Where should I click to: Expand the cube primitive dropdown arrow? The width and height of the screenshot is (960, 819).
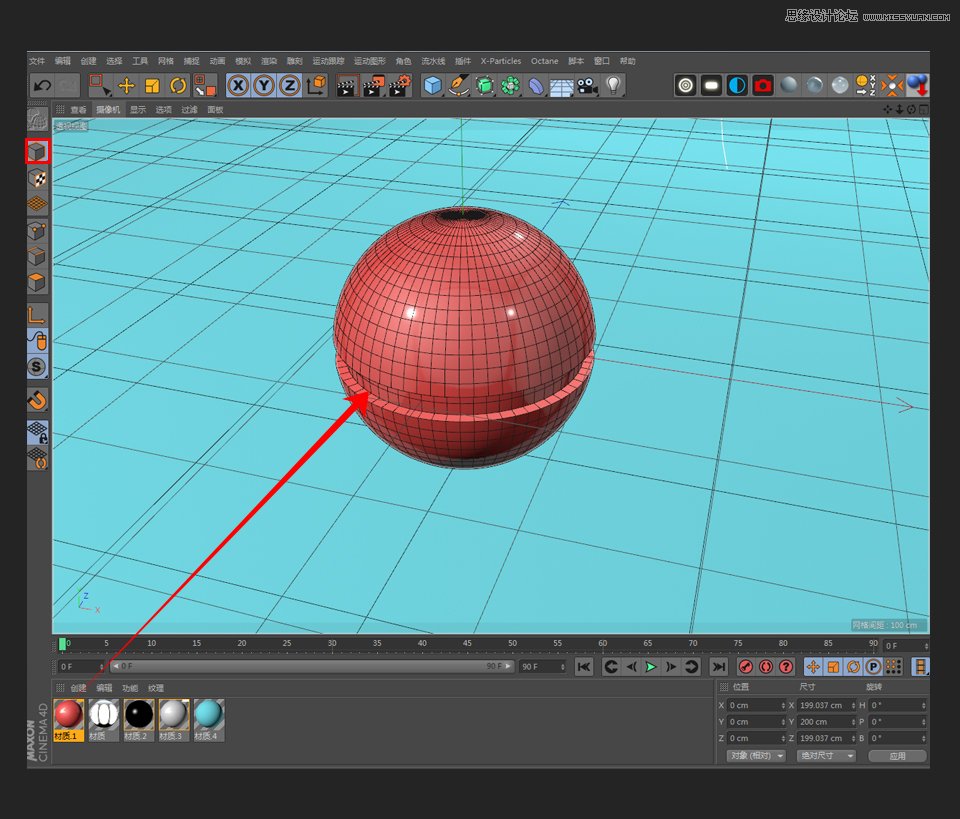pyautogui.click(x=444, y=96)
